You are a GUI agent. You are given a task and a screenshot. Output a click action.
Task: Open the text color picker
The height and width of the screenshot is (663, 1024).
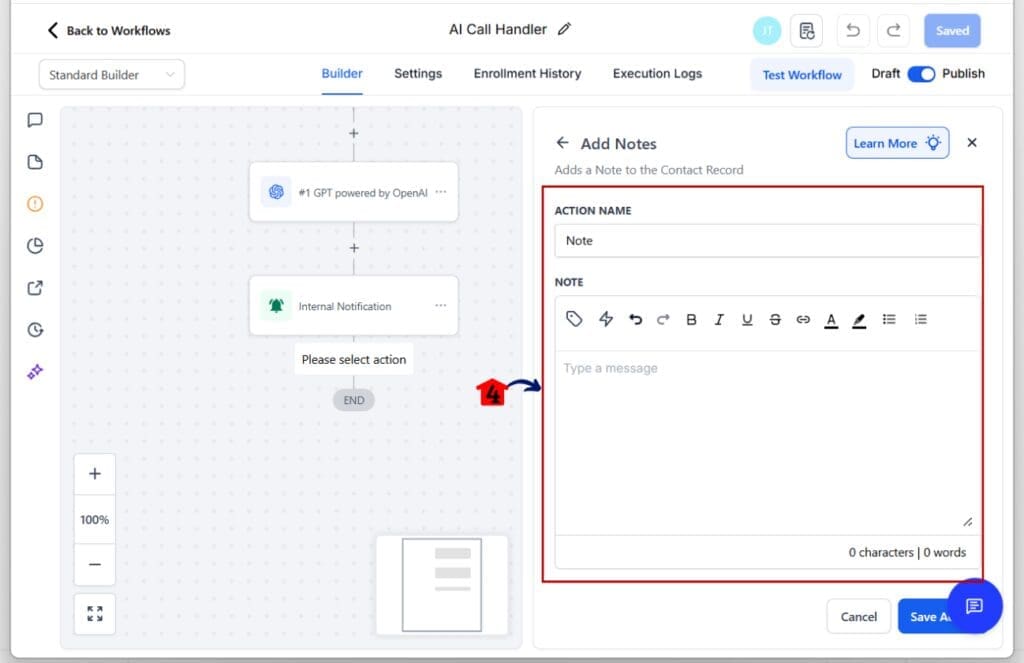click(831, 320)
